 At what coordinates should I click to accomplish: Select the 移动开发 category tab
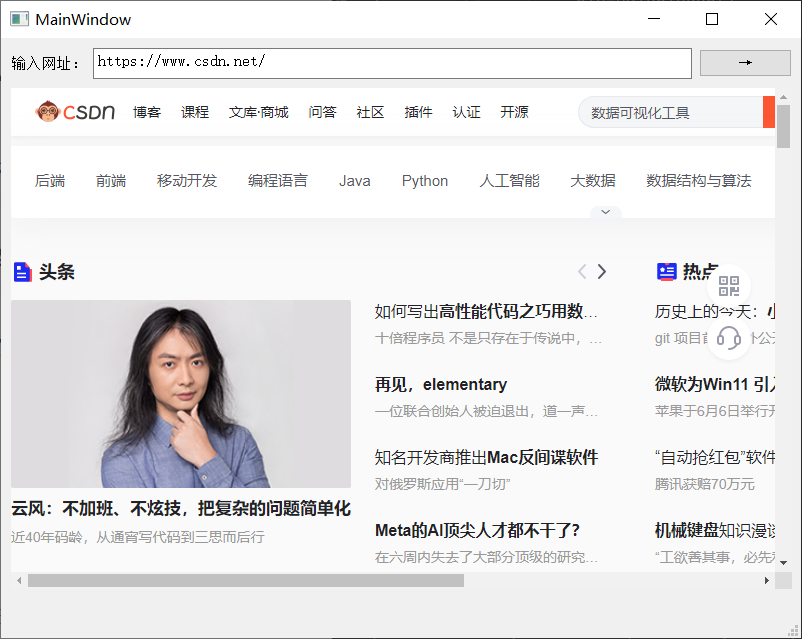click(187, 181)
